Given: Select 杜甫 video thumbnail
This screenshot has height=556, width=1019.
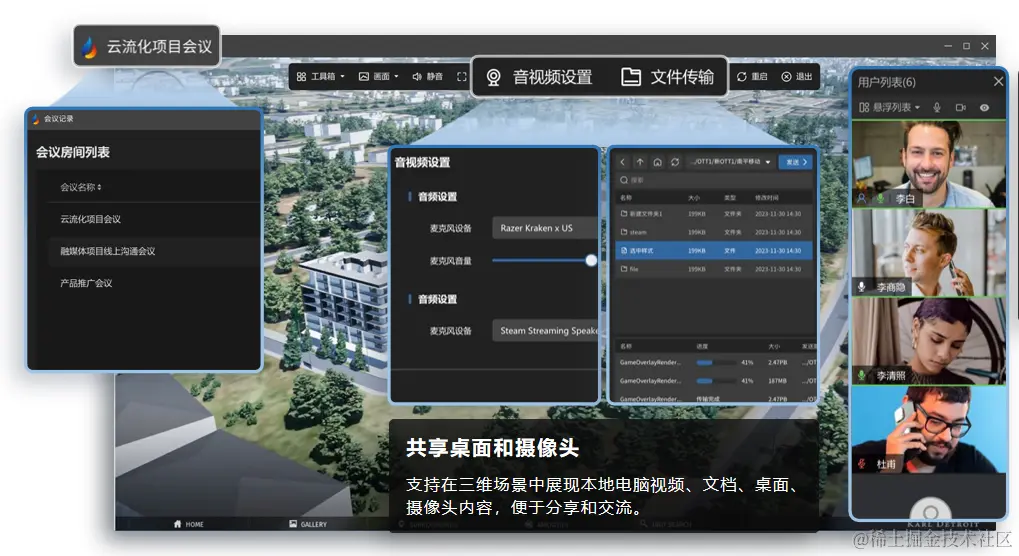Looking at the screenshot, I should (x=929, y=430).
